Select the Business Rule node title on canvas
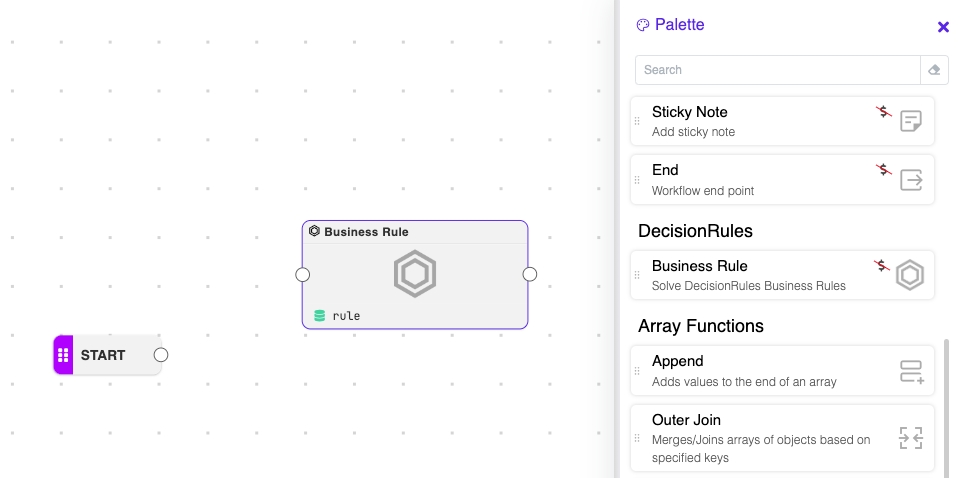 (x=366, y=232)
